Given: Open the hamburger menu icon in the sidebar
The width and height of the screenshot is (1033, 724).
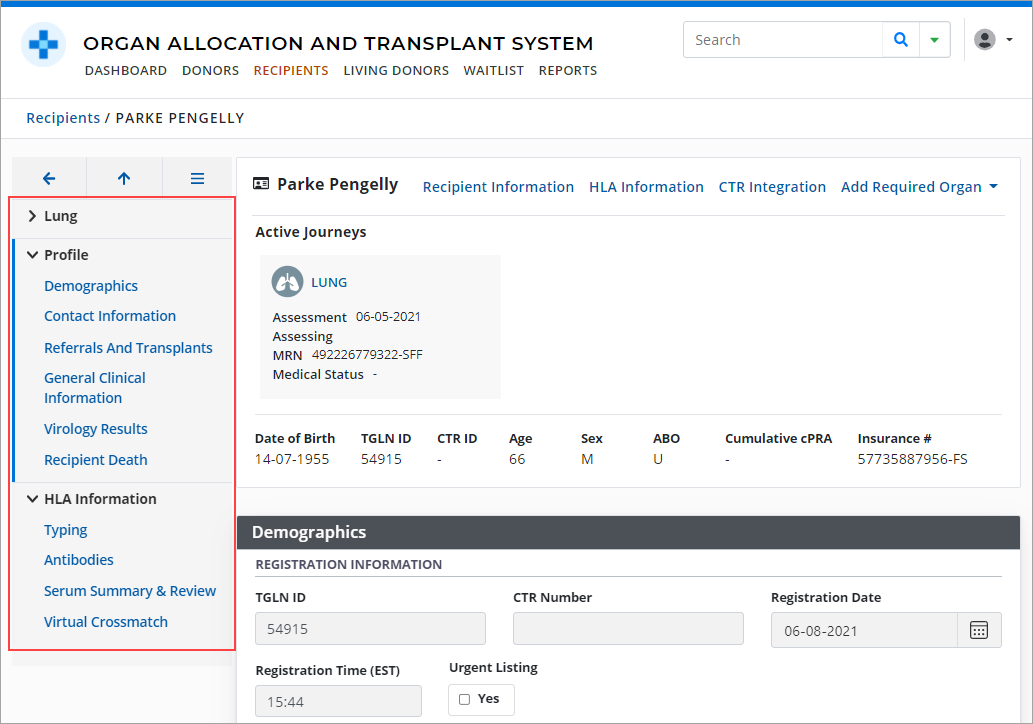Looking at the screenshot, I should pyautogui.click(x=197, y=177).
